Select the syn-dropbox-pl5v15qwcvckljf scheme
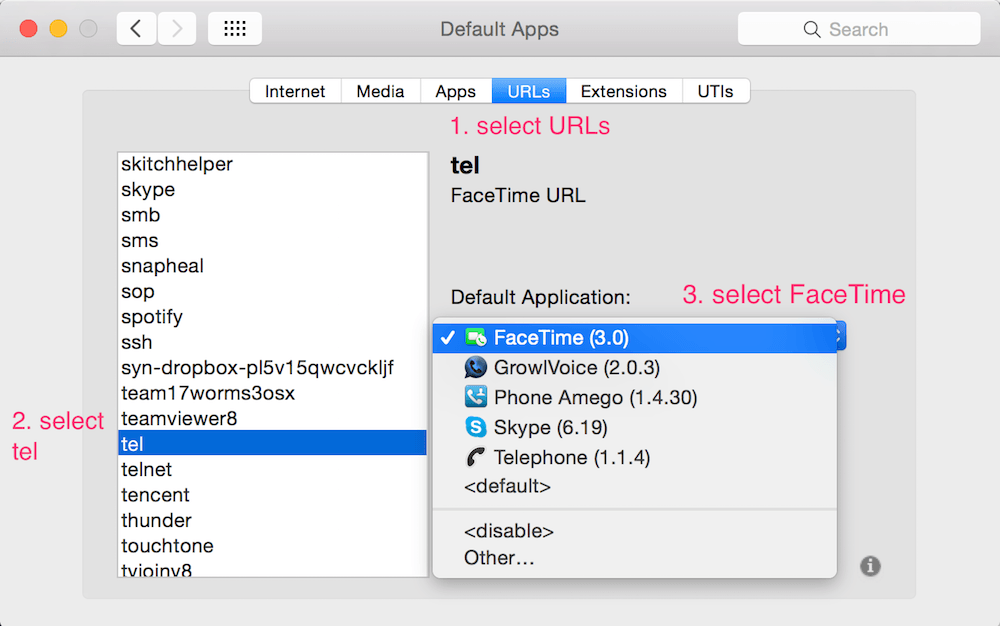Screen dimensions: 1000x626 click(273, 368)
